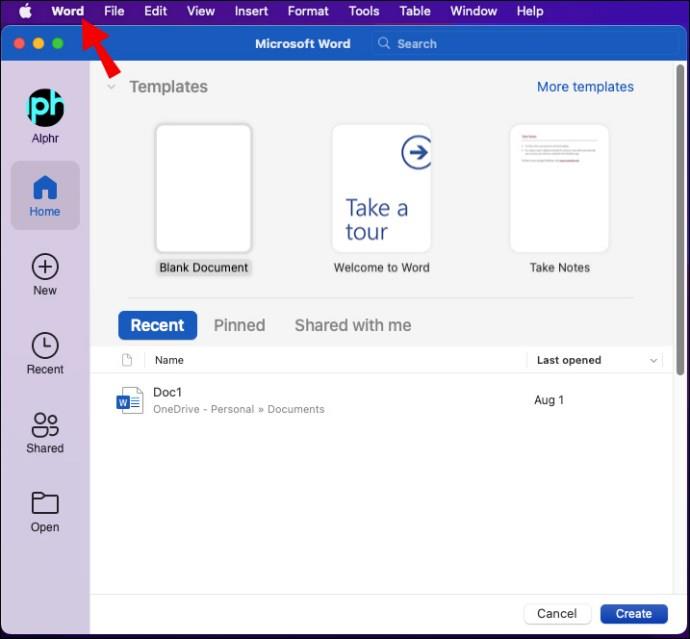Open the View menu
The image size is (690, 639).
coord(201,11)
